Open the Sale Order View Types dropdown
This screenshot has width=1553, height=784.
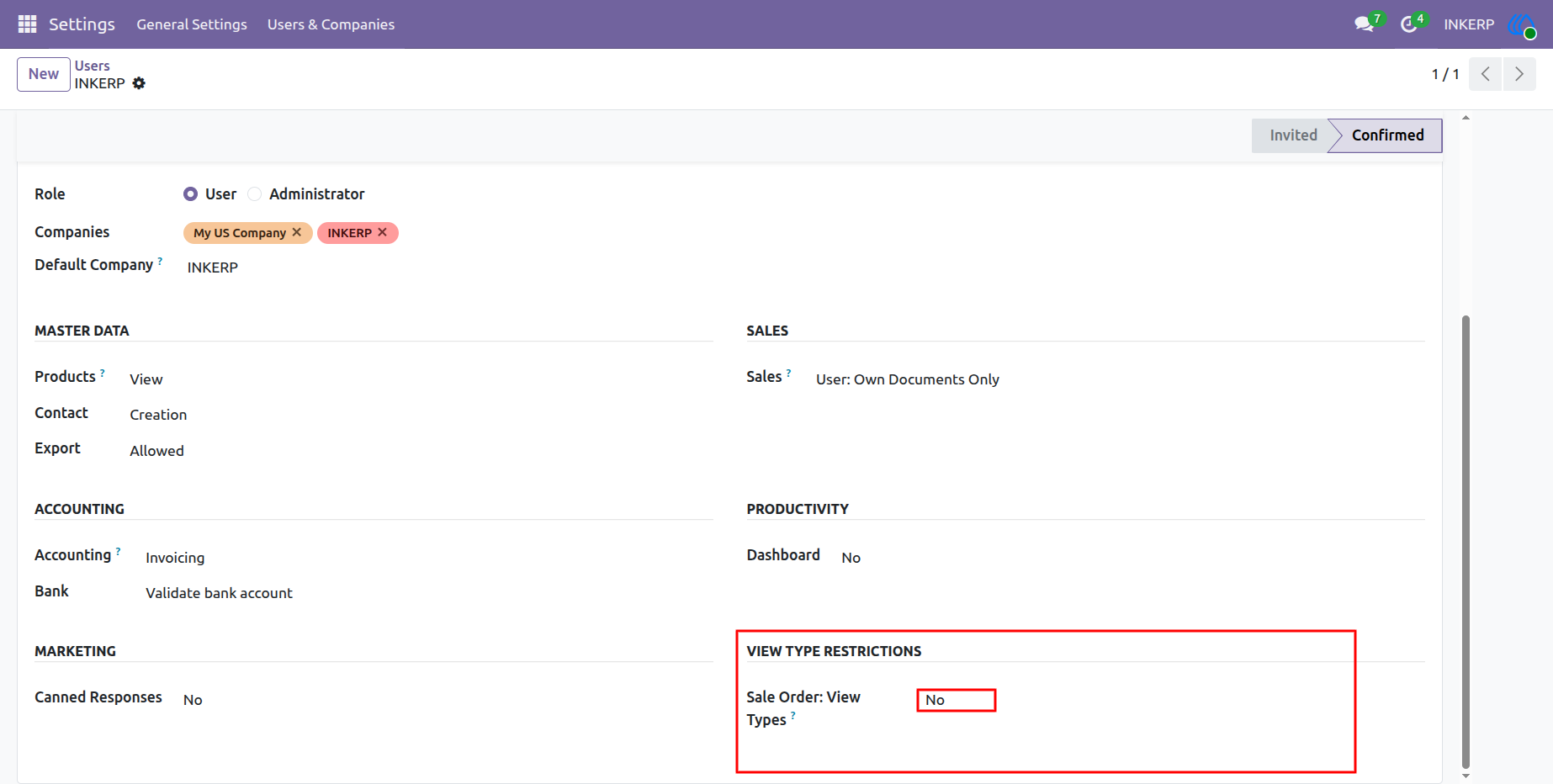(x=957, y=700)
